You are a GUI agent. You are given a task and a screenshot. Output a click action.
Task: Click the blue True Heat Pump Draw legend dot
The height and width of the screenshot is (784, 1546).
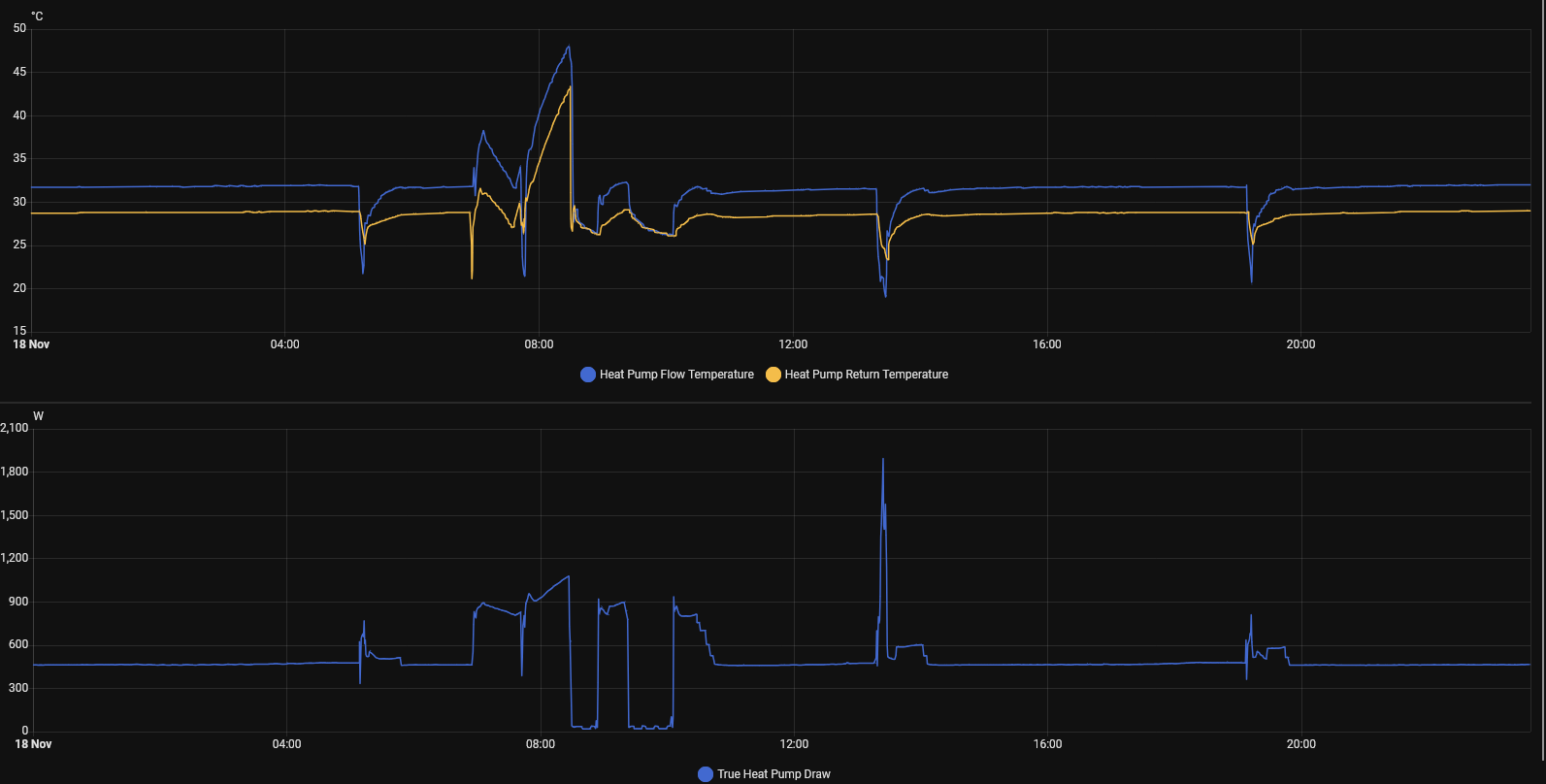[x=706, y=774]
